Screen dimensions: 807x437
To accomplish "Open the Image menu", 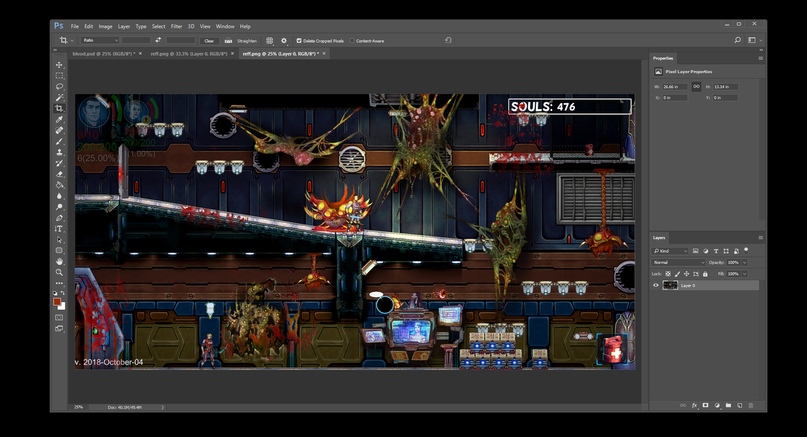I will (106, 26).
